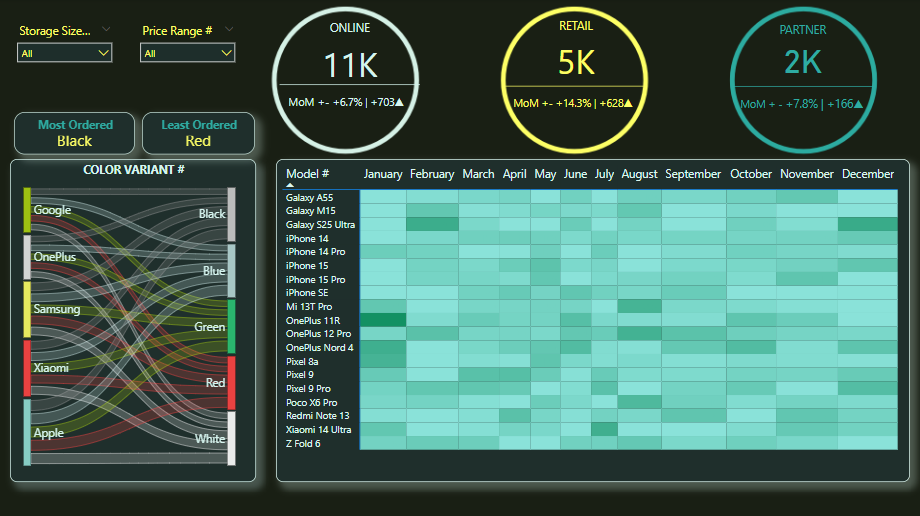Select the Galaxy M15 row label
920x516 pixels.
pos(310,211)
